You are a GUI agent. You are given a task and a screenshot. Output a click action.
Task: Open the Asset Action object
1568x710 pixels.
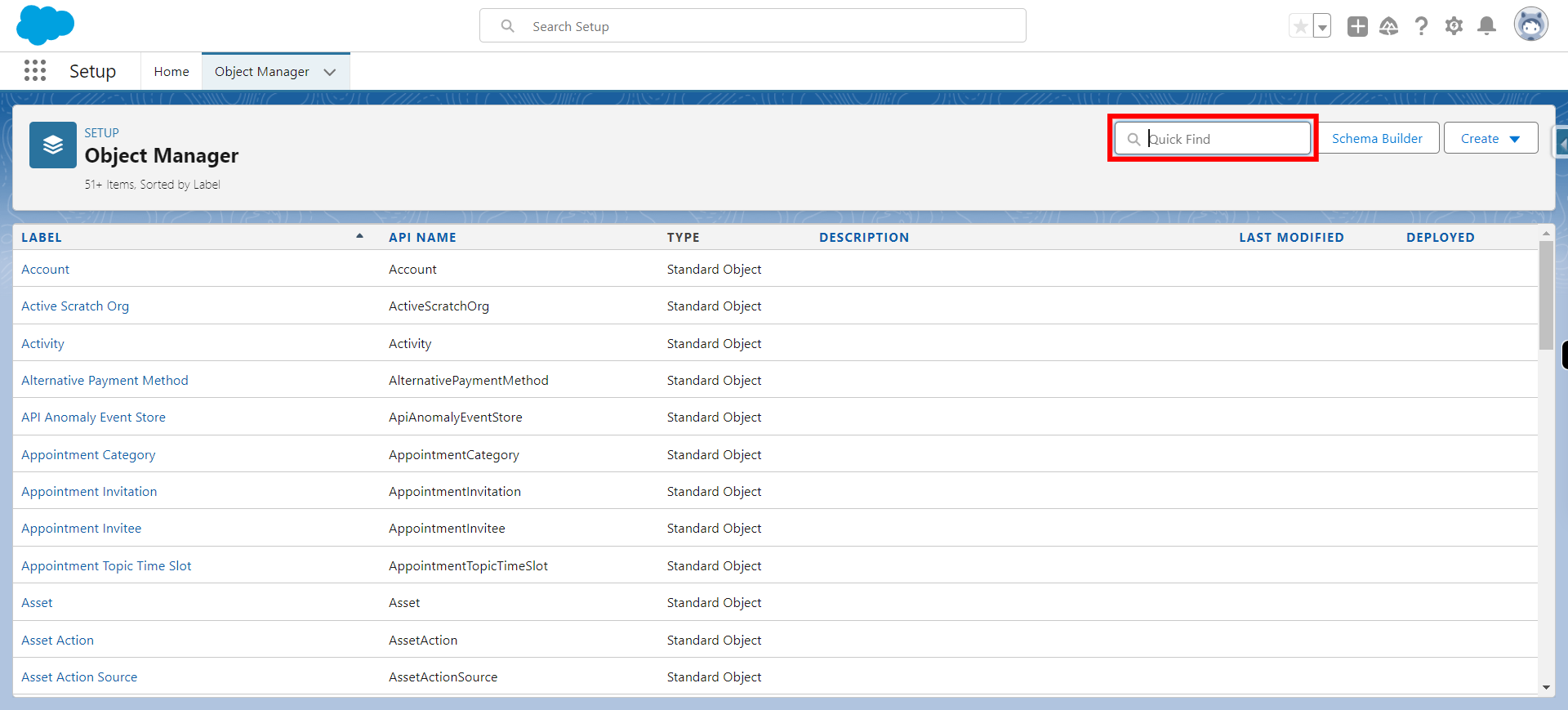click(x=57, y=641)
